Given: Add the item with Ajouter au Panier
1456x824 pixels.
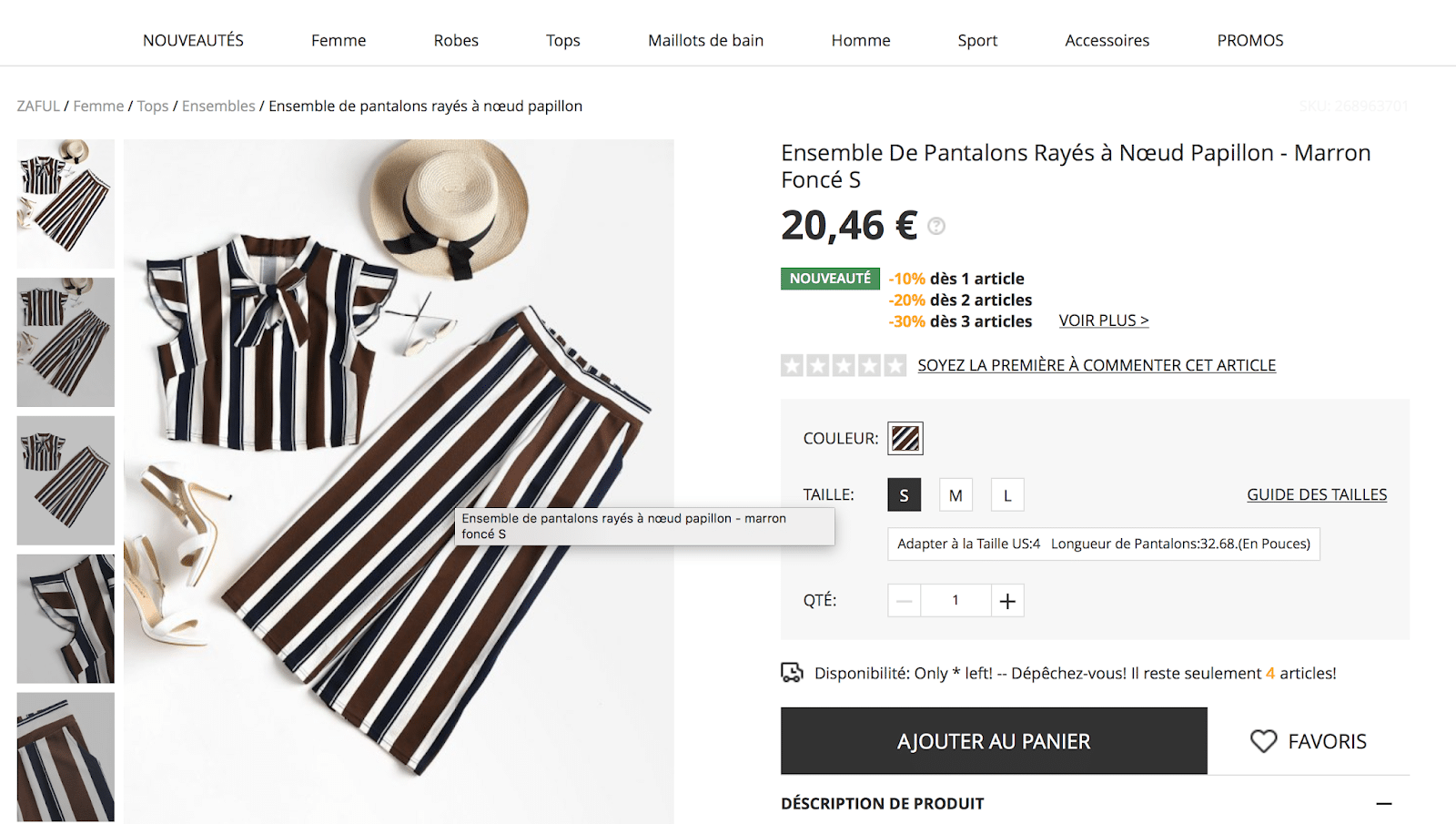Looking at the screenshot, I should [x=994, y=741].
